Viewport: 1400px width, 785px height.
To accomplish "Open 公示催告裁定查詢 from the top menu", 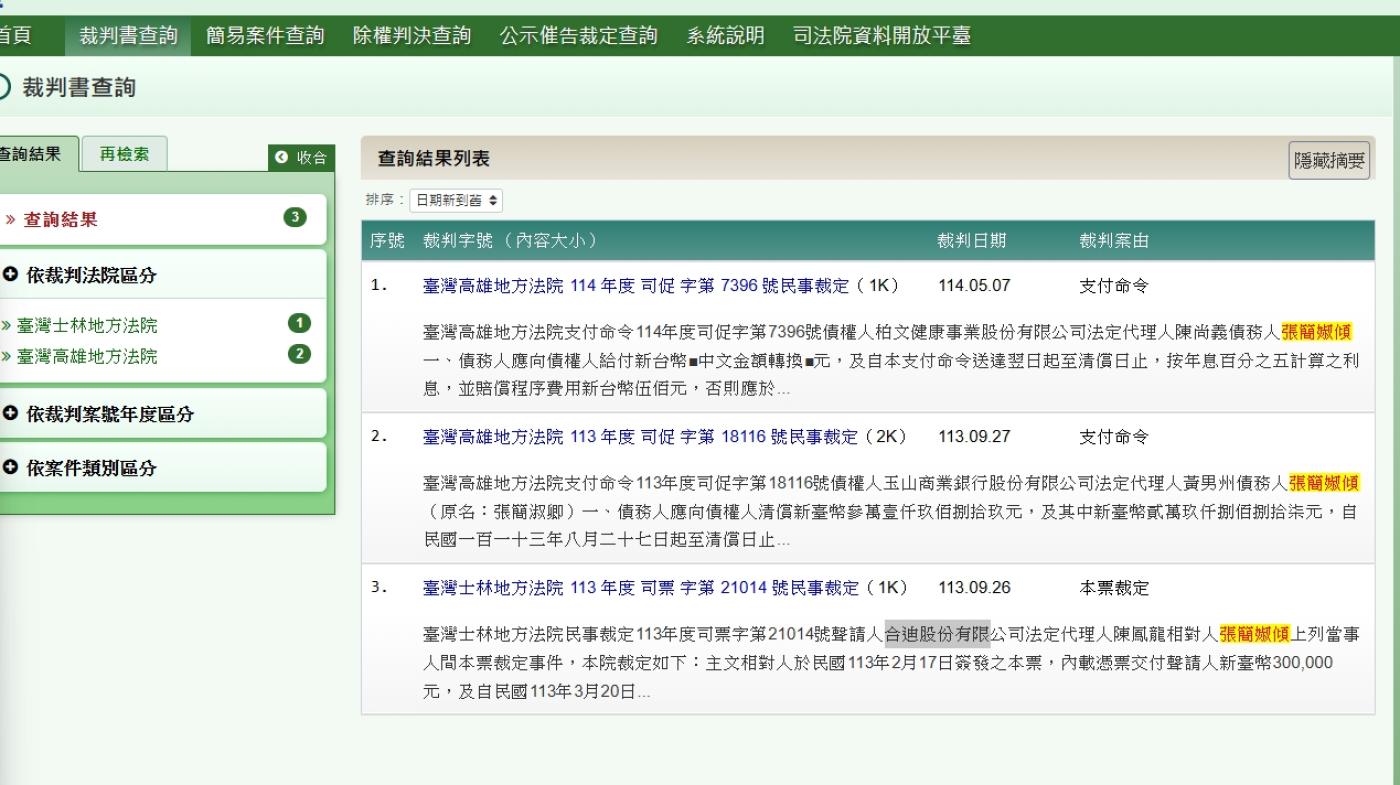I will pos(578,36).
